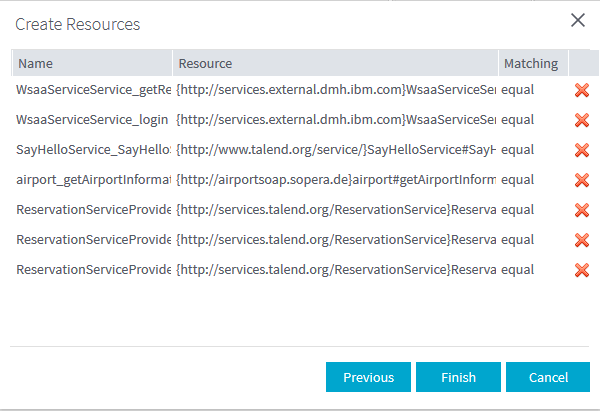Viewport: 600px width, 411px height.
Task: Remove the airport_getAirportInformat row
Action: click(x=581, y=181)
